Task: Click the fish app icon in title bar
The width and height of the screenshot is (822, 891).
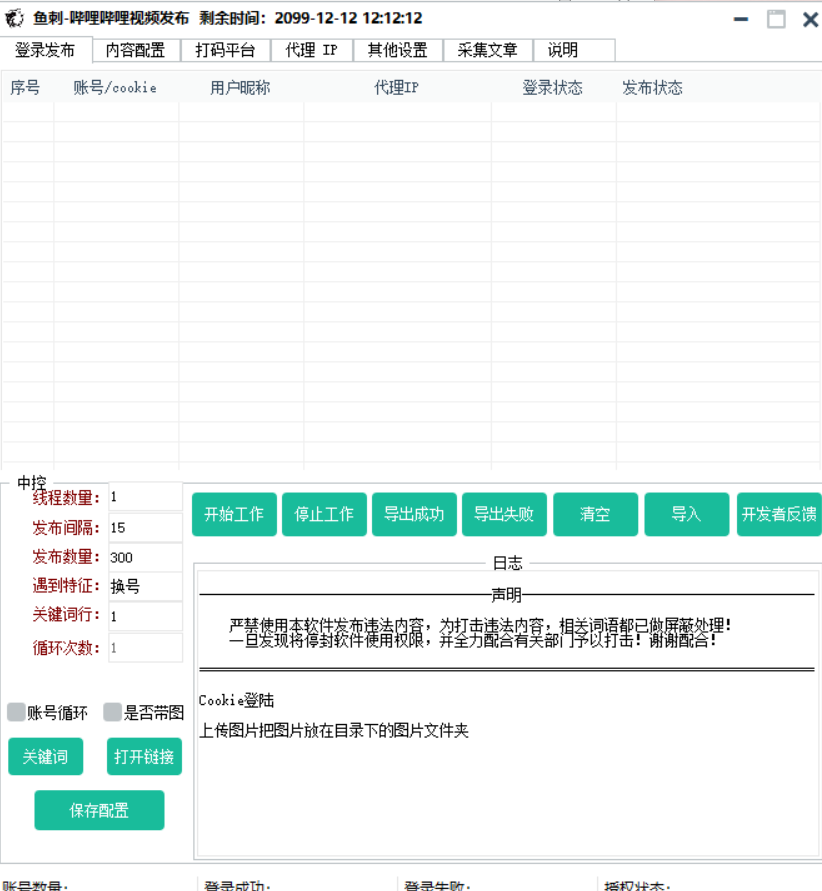Action: (x=14, y=19)
